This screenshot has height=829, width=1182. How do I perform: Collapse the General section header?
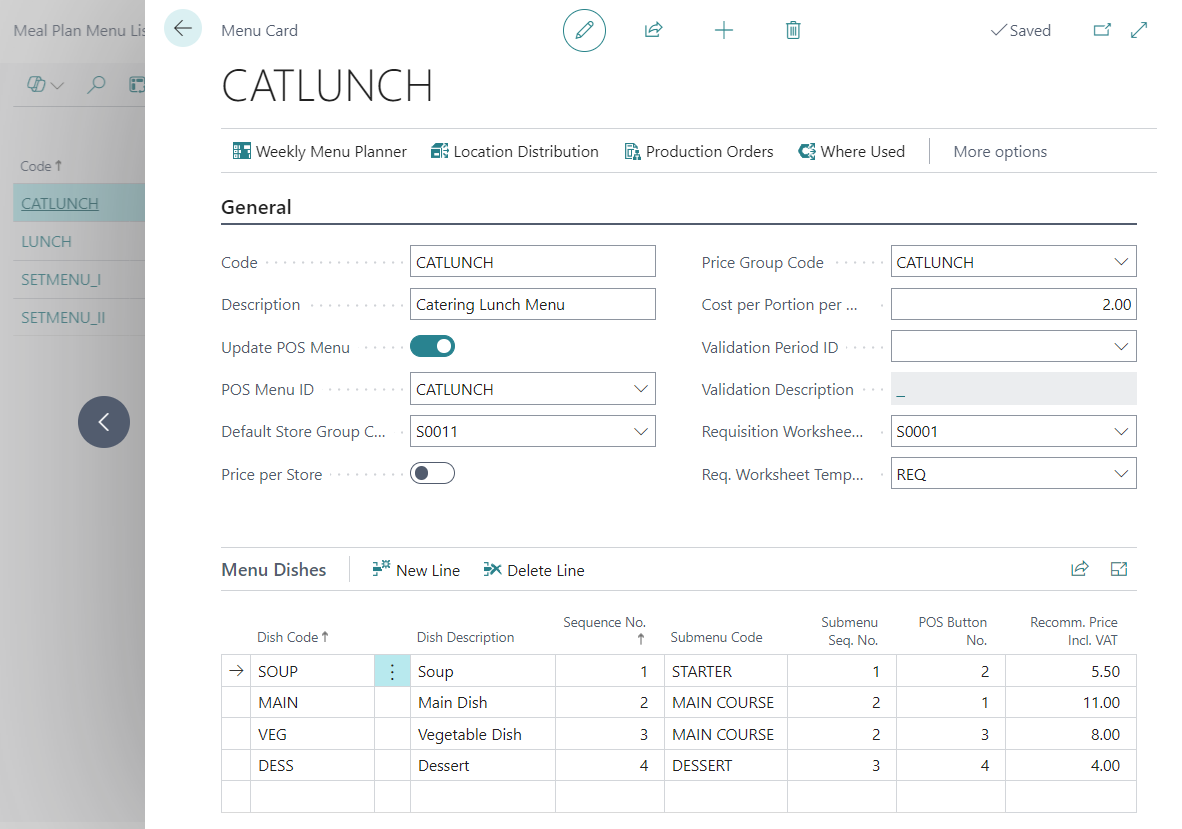pos(256,207)
